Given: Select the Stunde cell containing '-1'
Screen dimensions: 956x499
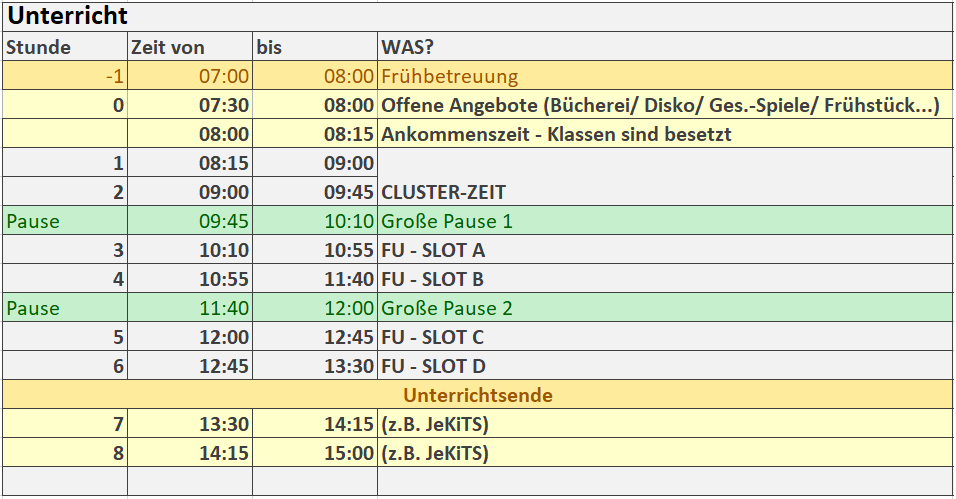Looking at the screenshot, I should (64, 76).
